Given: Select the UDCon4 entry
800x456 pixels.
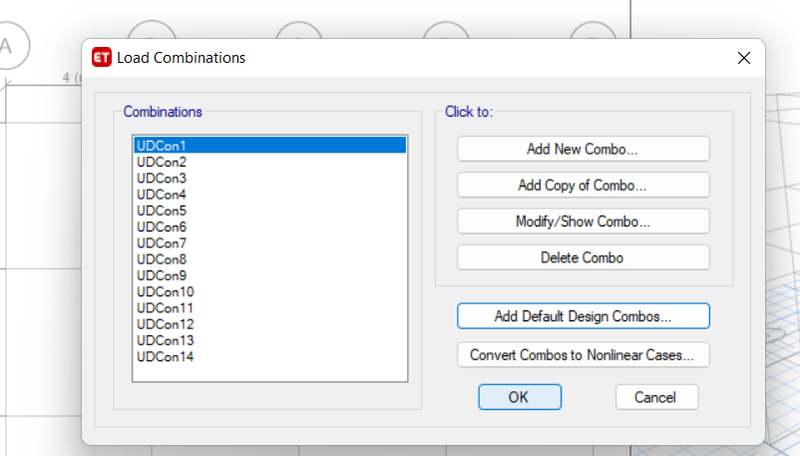Looking at the screenshot, I should click(x=270, y=194).
